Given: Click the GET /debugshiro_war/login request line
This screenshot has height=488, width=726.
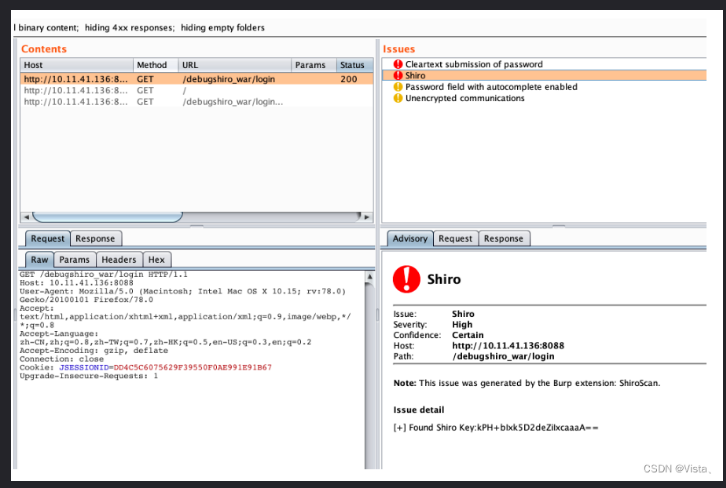Looking at the screenshot, I should pos(103,275).
